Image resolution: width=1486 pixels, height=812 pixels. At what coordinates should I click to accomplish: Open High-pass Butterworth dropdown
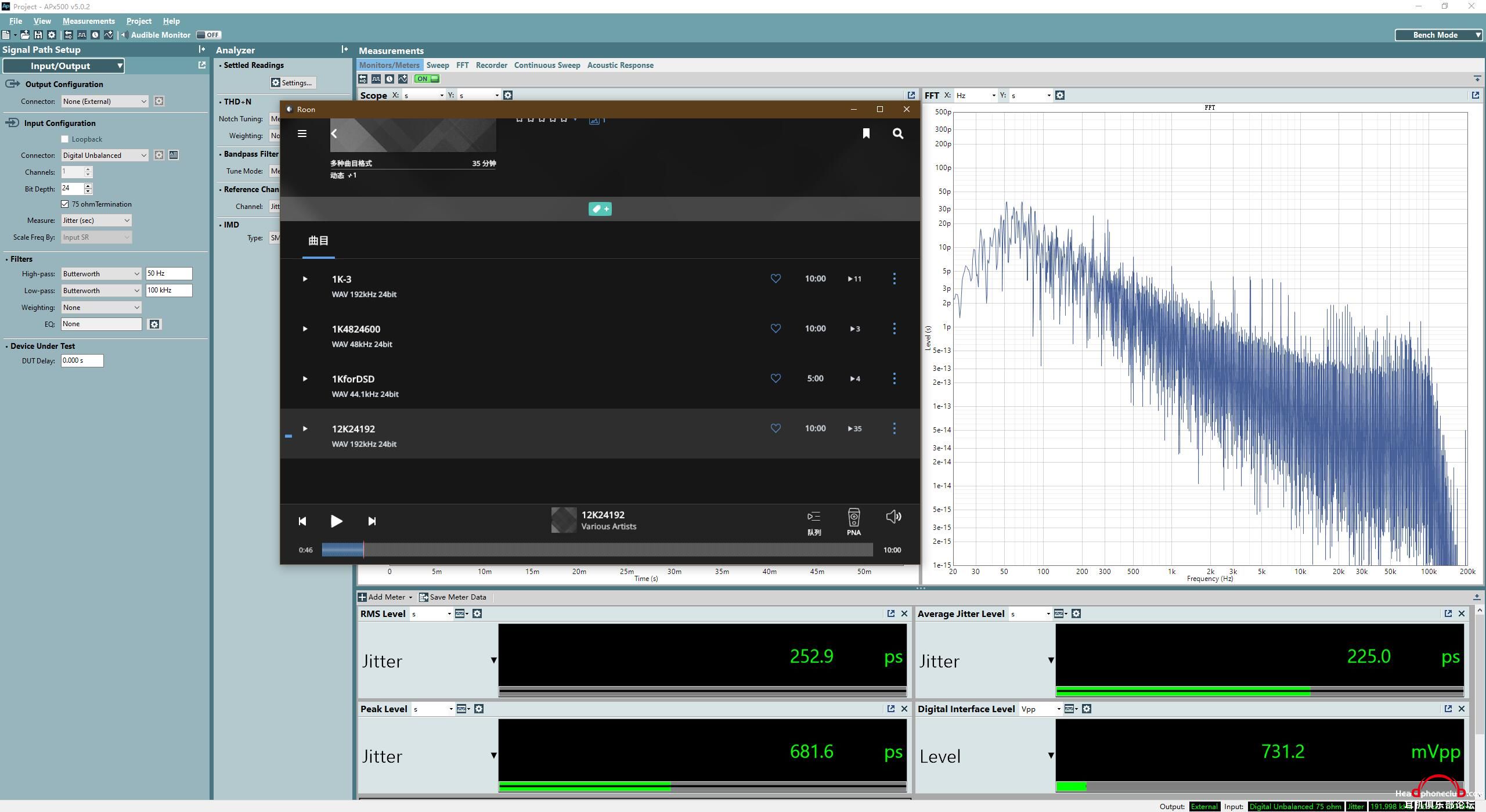101,274
